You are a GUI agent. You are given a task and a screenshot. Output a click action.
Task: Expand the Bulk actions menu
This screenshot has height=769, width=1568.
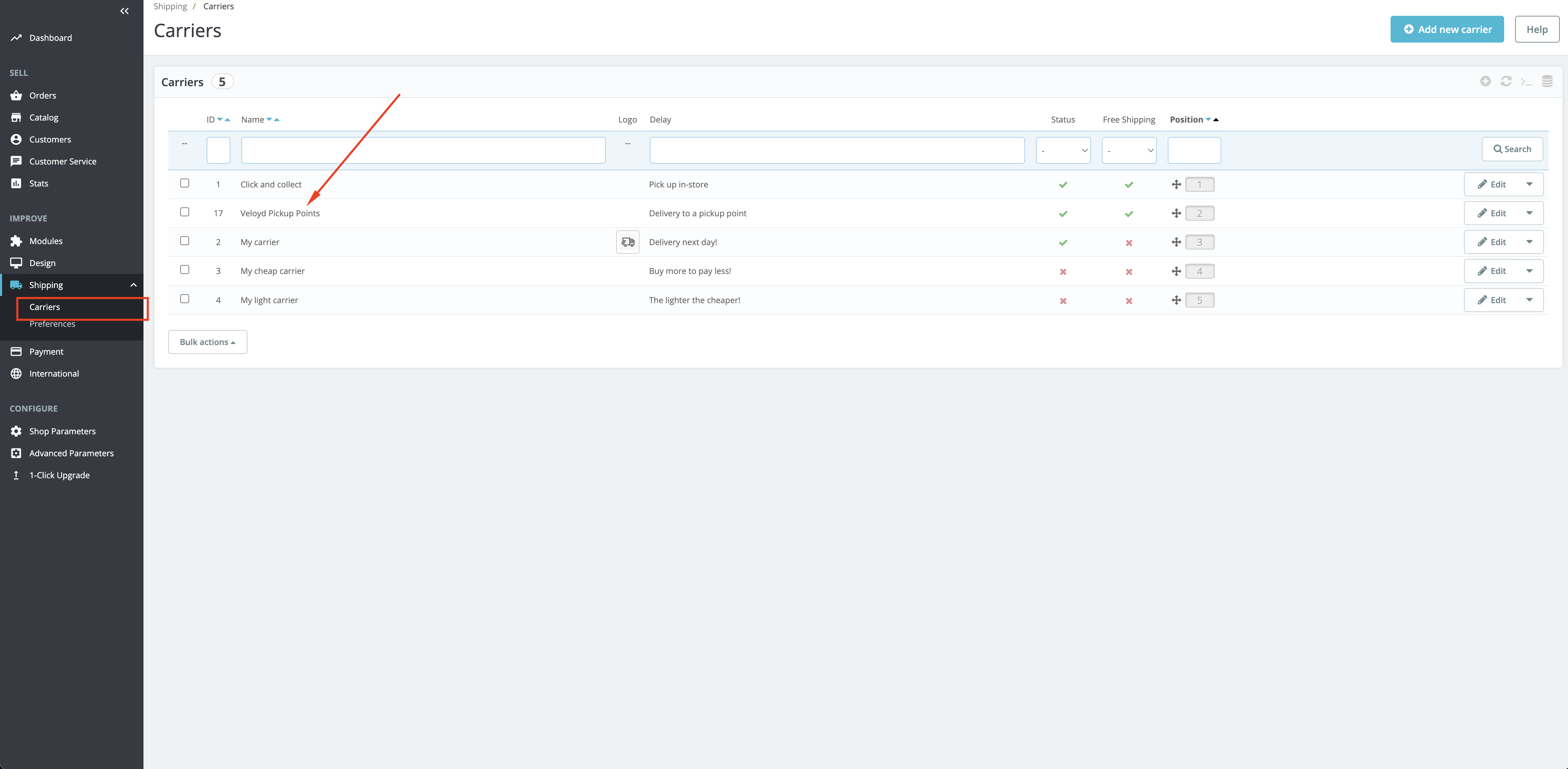tap(208, 342)
